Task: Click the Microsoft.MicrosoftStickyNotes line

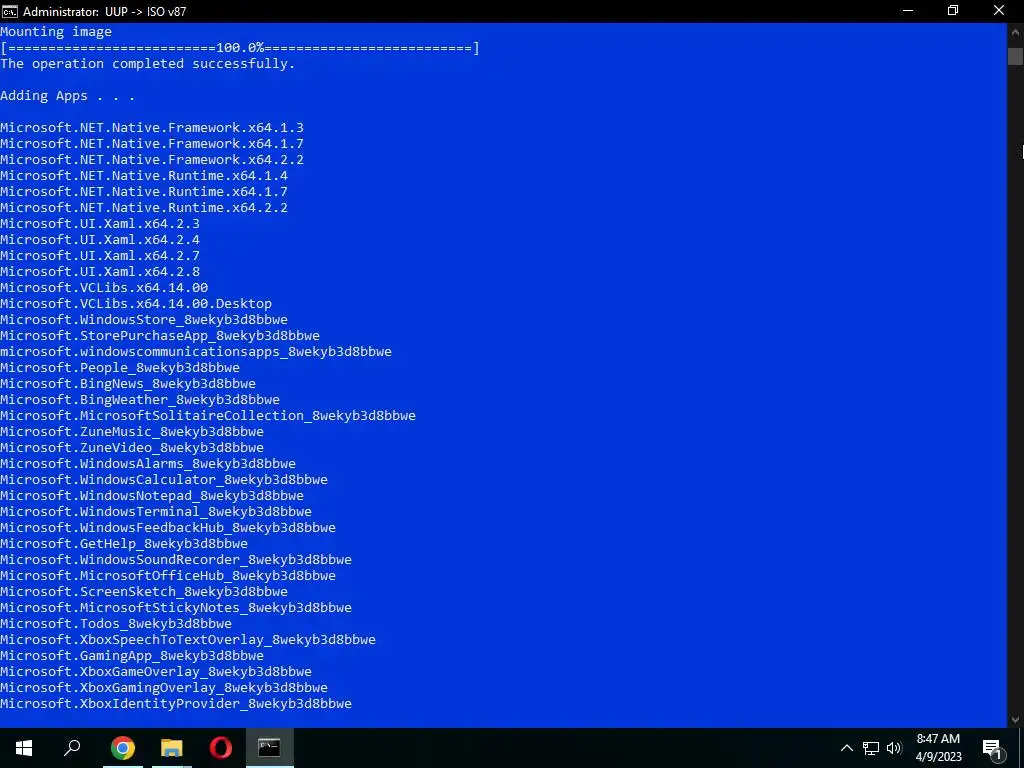Action: (x=176, y=608)
